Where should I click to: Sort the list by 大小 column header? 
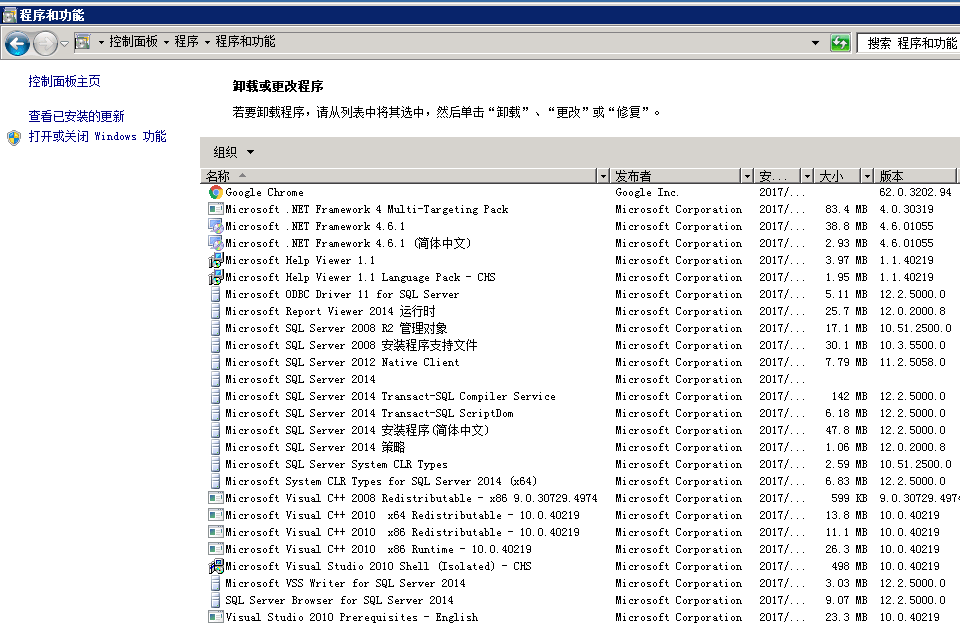tap(836, 176)
